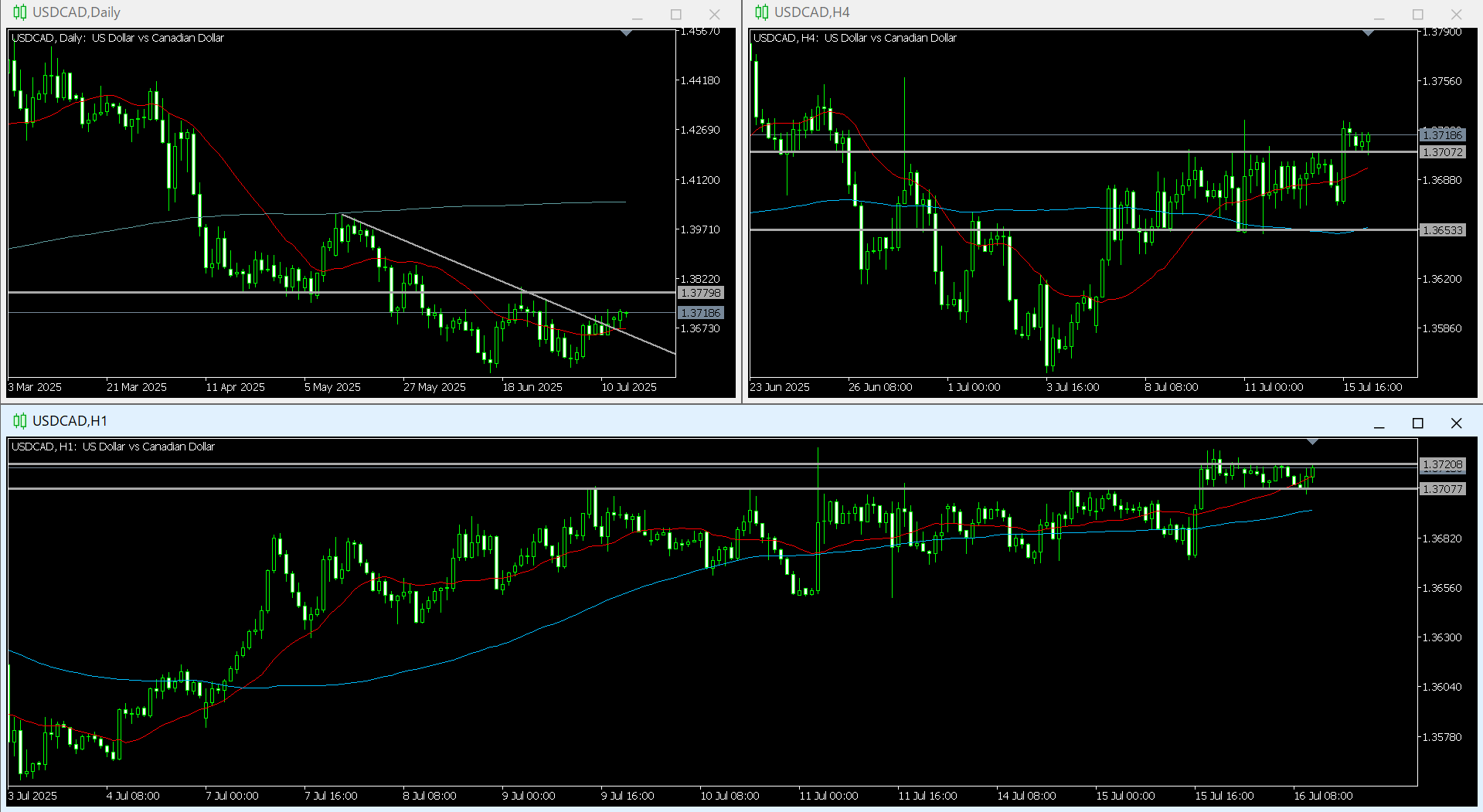Click the '3 Jul 16:00' label on H4 time axis
The width and height of the screenshot is (1483, 812).
(1073, 387)
